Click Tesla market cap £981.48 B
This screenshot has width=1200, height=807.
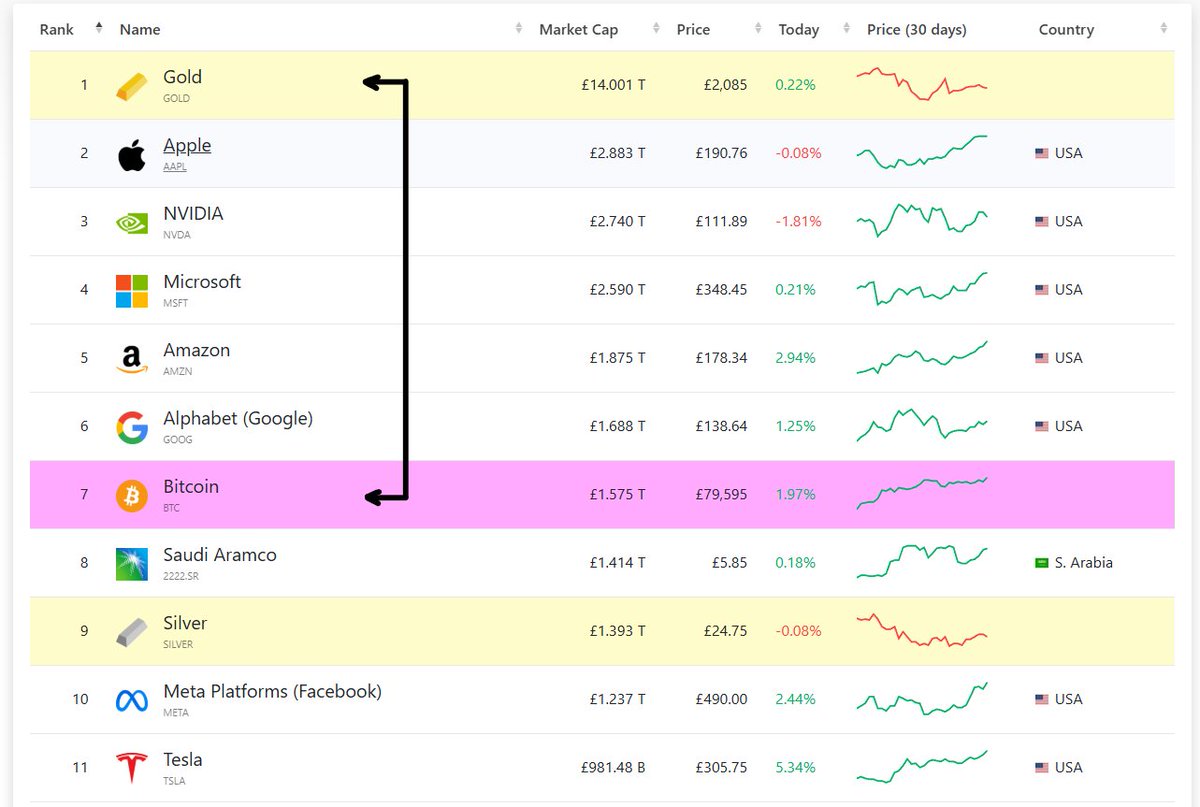pyautogui.click(x=613, y=767)
